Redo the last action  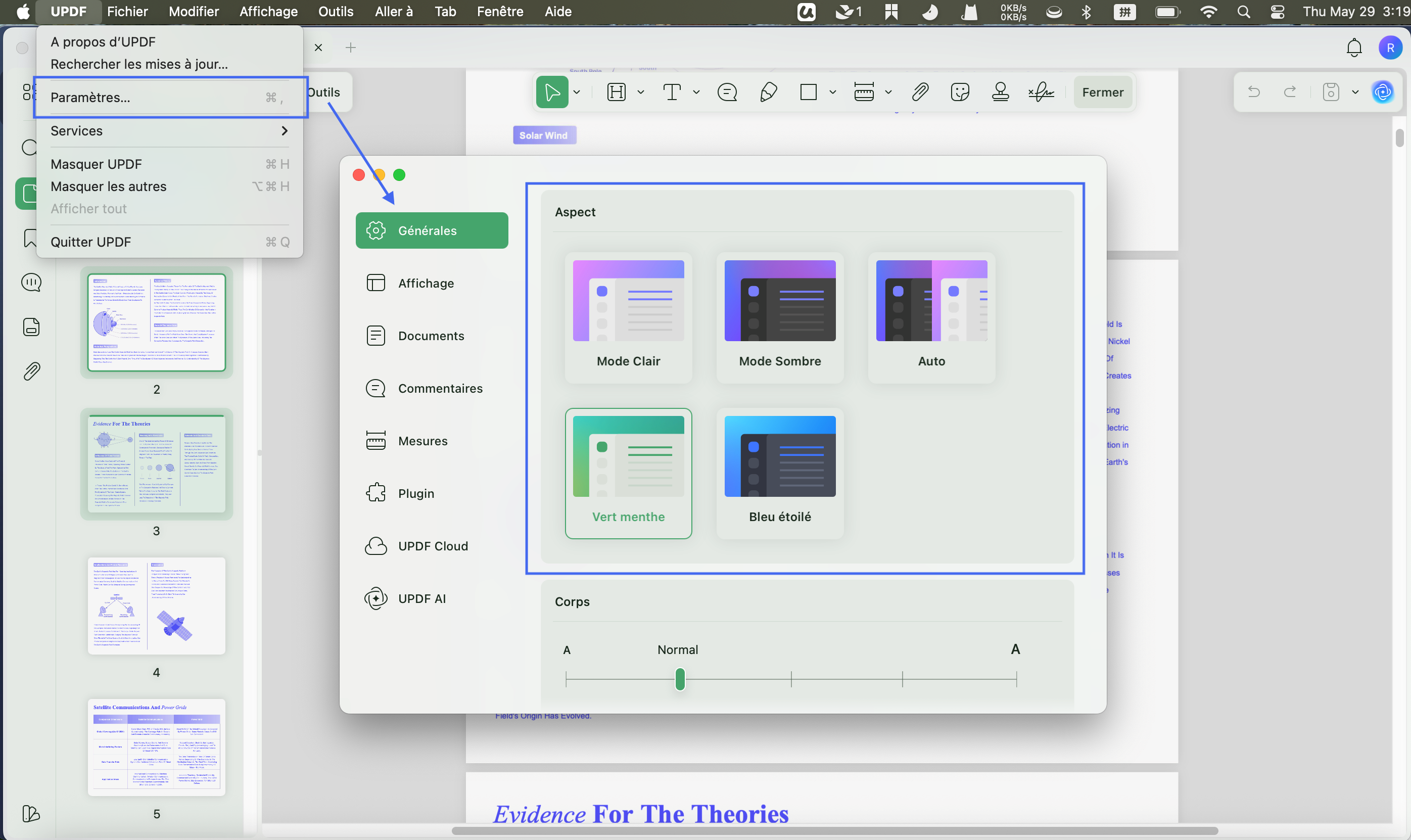pos(1290,92)
